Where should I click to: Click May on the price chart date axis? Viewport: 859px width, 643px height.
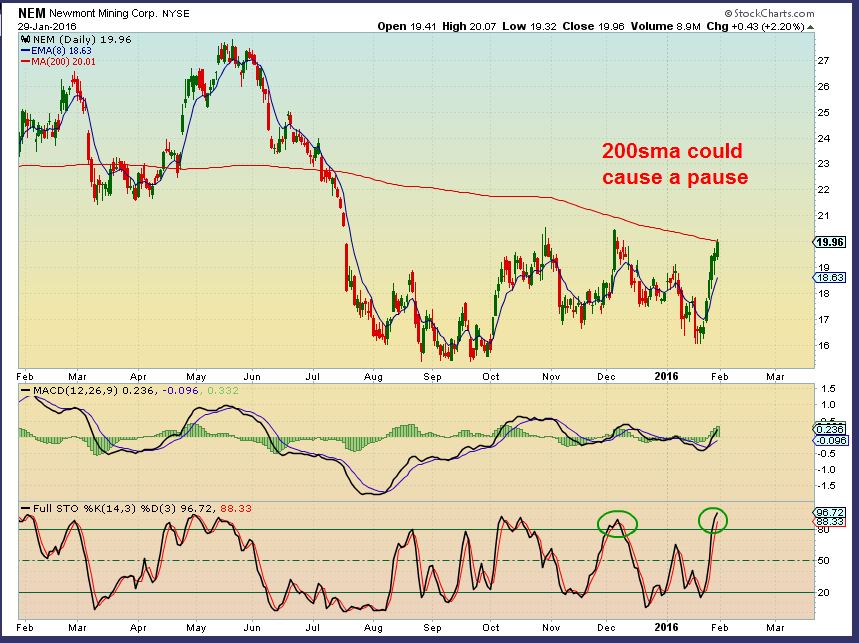click(196, 377)
